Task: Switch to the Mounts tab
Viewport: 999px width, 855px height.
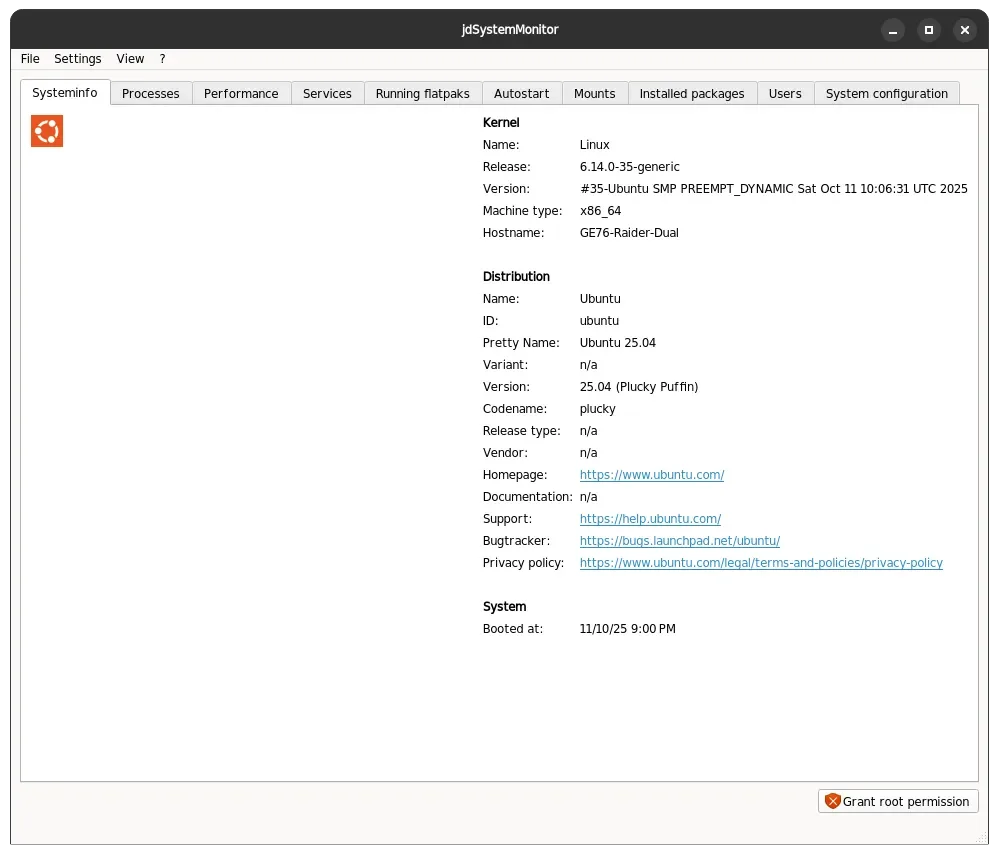Action: pos(594,94)
